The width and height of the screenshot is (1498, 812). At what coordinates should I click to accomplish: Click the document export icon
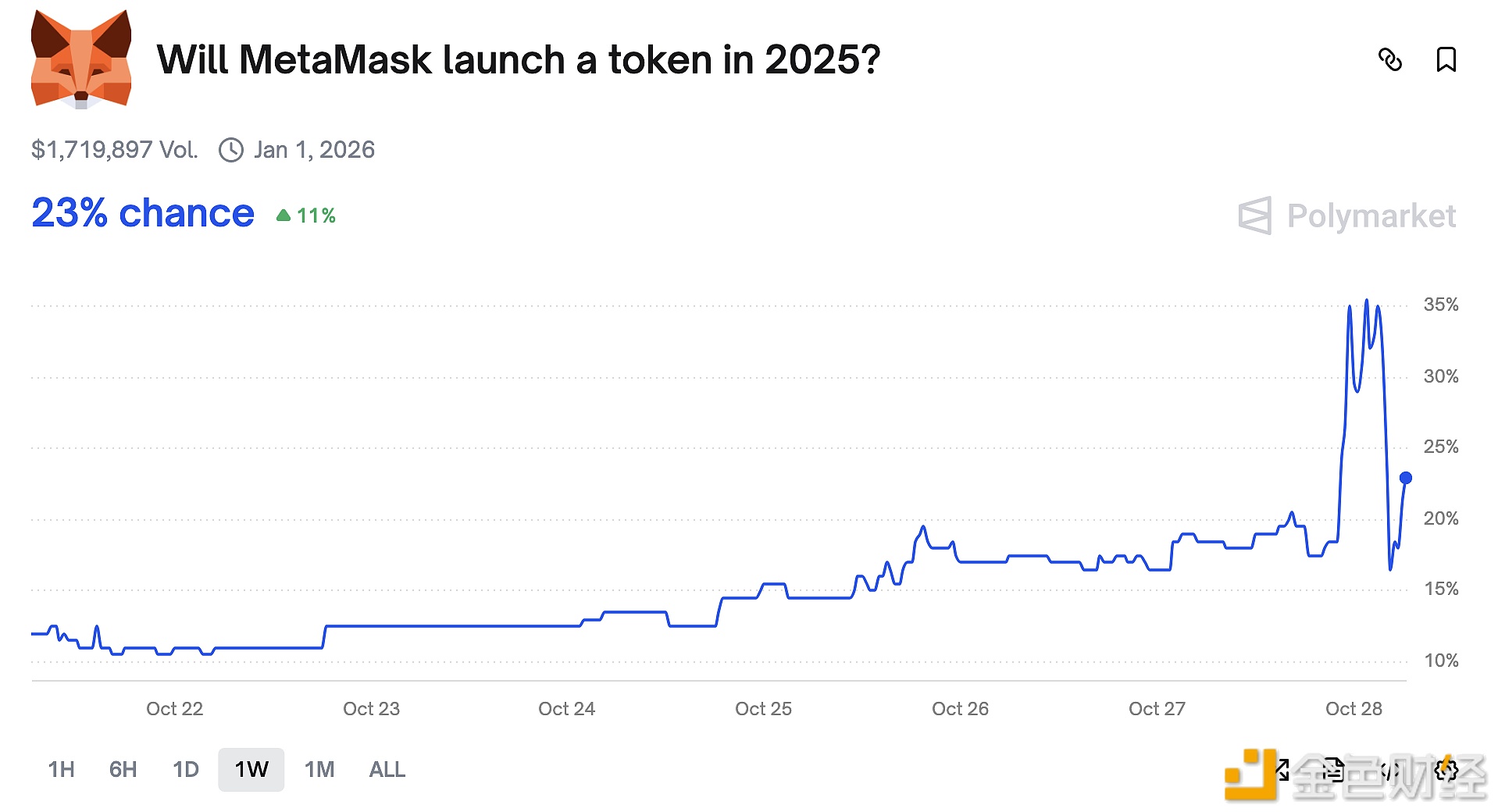click(x=1333, y=771)
